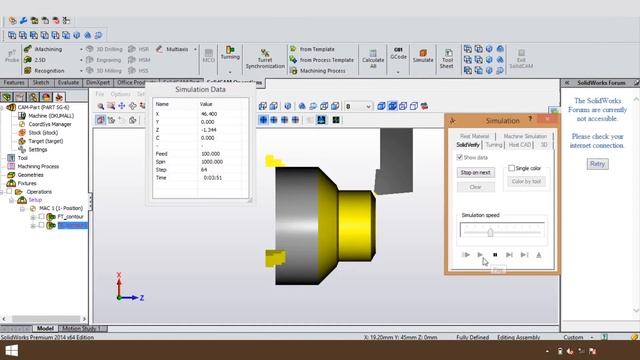This screenshot has width=640, height=360.
Task: Open the combo box showing 8
Action: [x=358, y=106]
